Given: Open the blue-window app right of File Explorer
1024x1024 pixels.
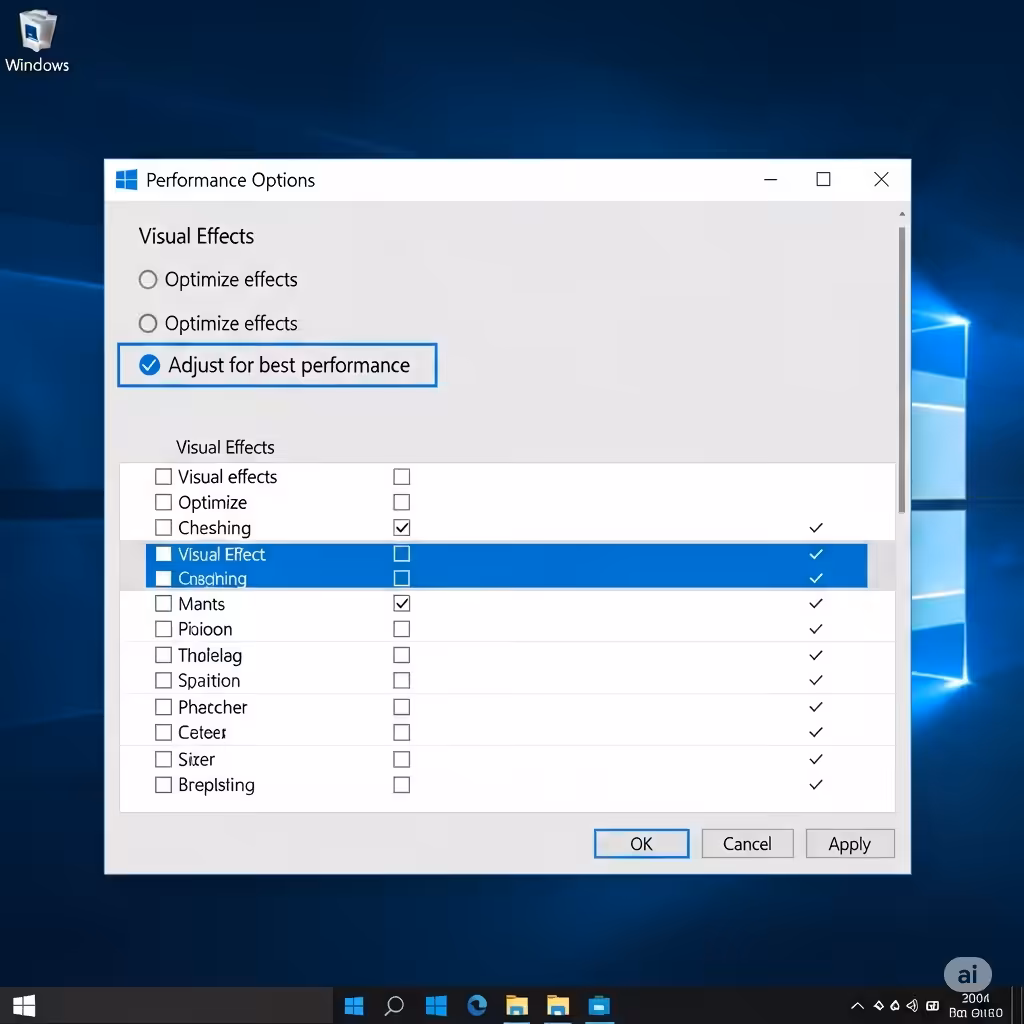Looking at the screenshot, I should pos(599,1006).
